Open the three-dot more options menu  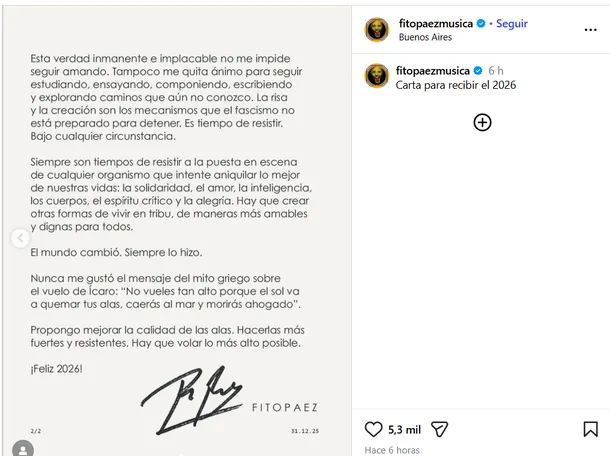pos(592,29)
